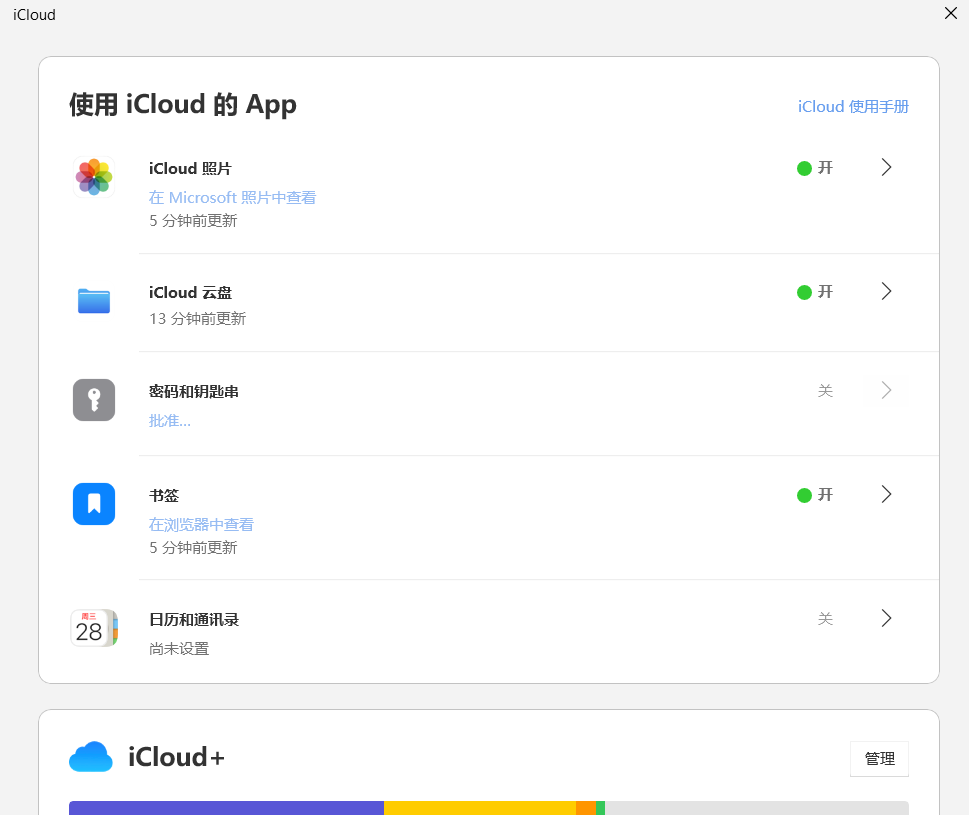
Task: Open the iCloud 使用手册 link
Action: (x=853, y=107)
